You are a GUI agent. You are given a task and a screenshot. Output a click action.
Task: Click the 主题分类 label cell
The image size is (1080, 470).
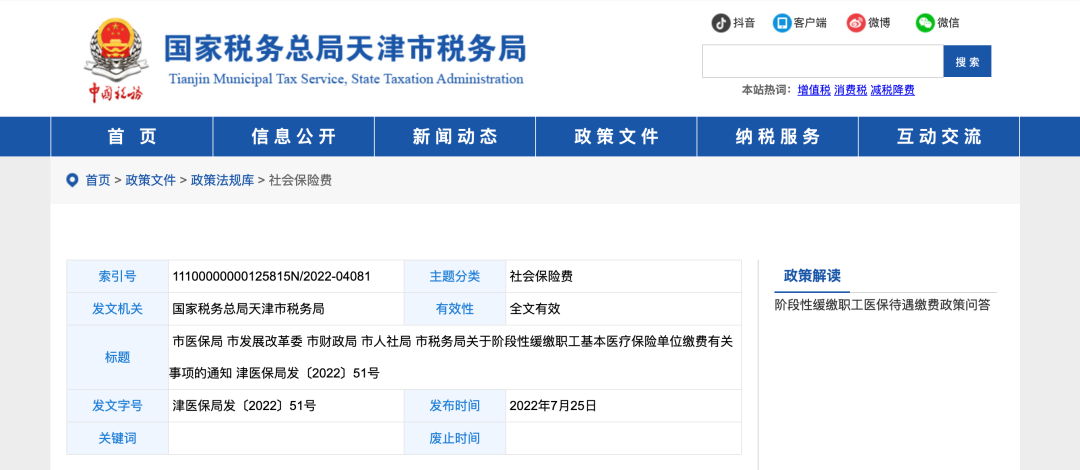click(455, 276)
